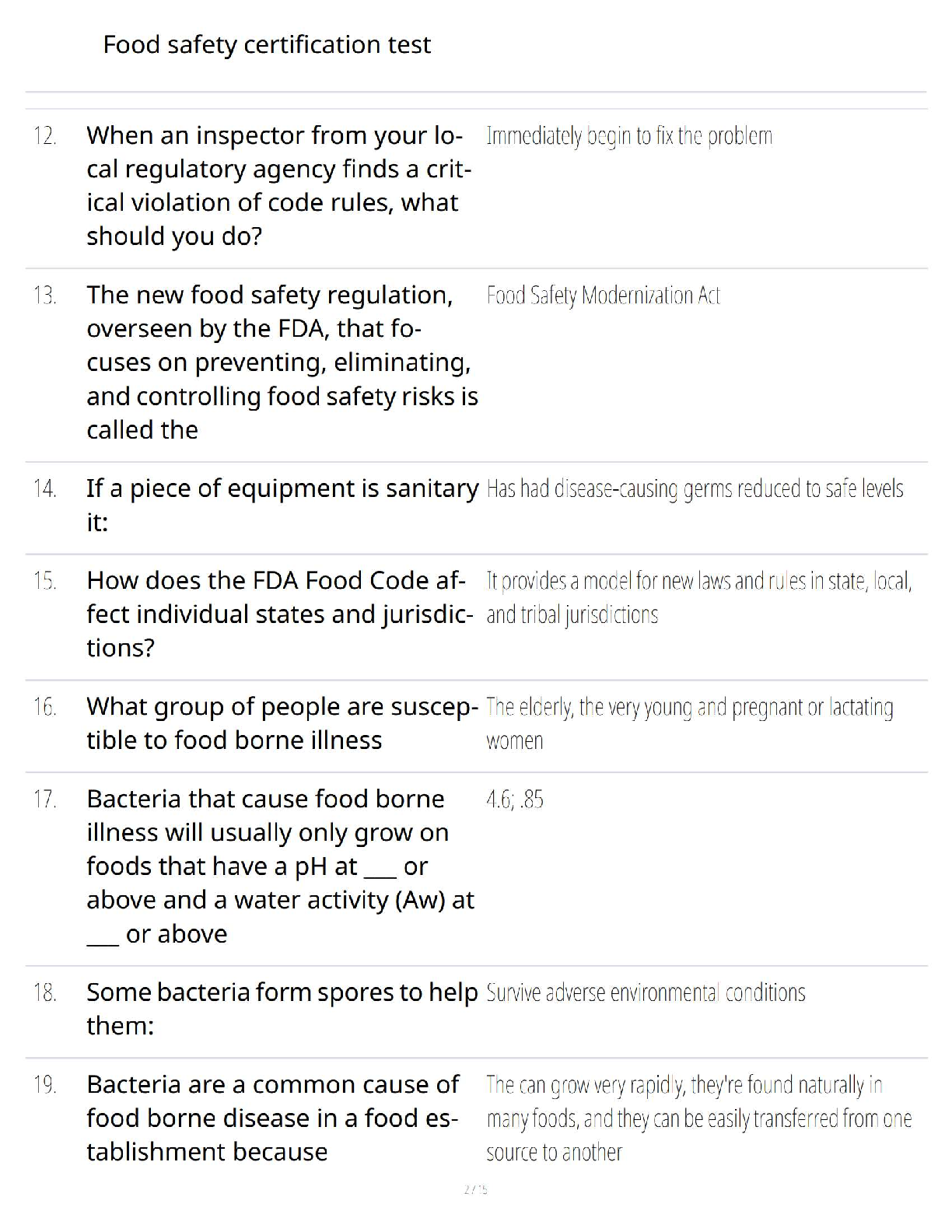Click the "4.6; .85" answer
Viewport: 952px width, 1232px height.
click(x=514, y=800)
